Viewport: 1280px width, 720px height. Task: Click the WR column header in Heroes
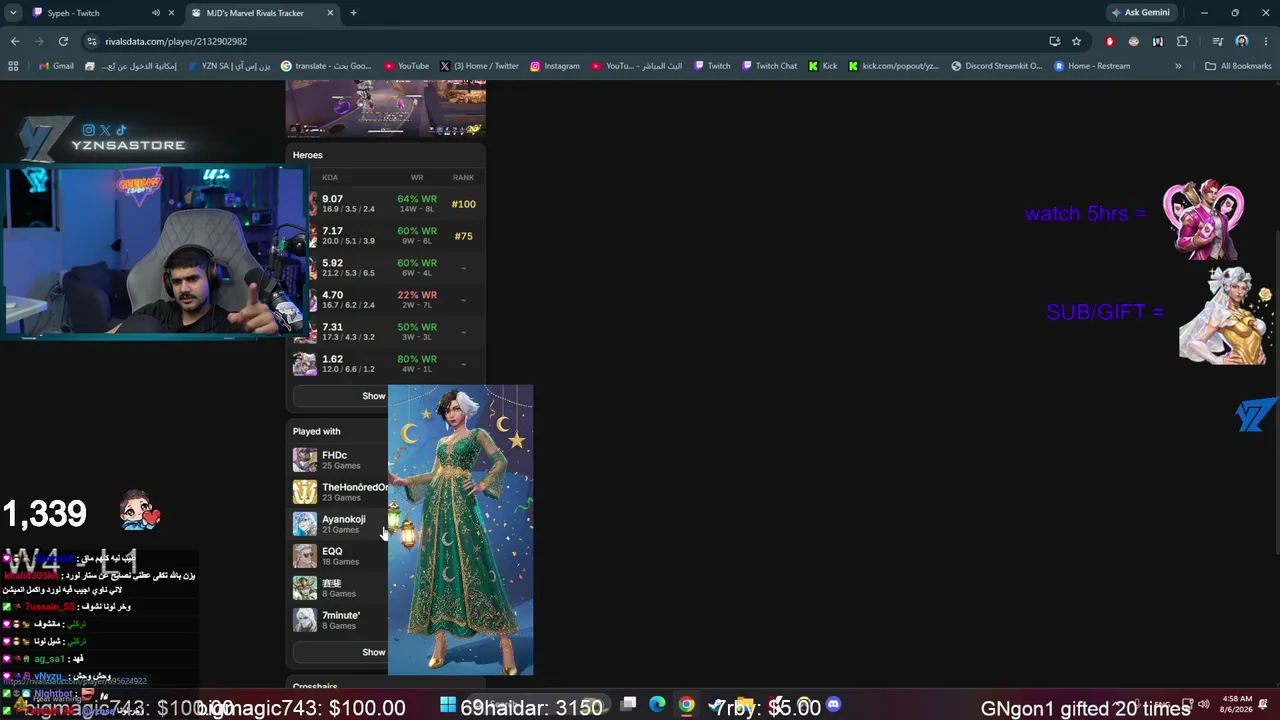(417, 178)
